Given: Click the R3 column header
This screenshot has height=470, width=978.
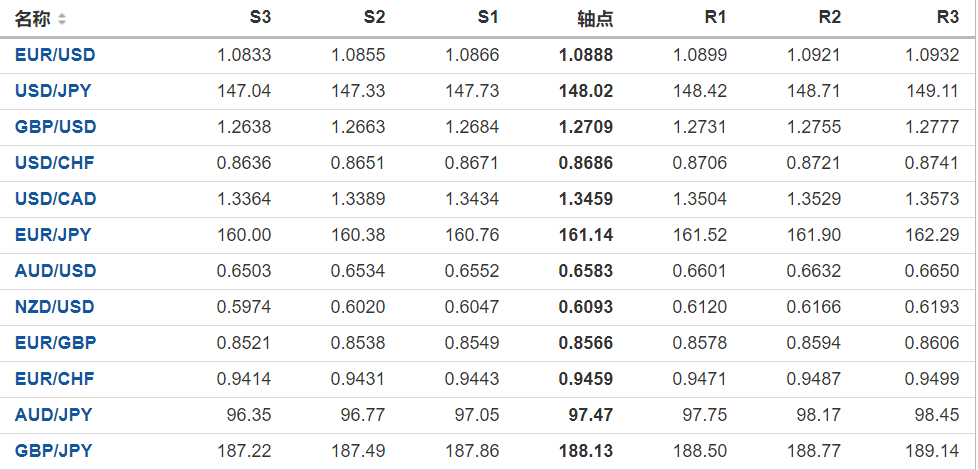Looking at the screenshot, I should point(948,18).
